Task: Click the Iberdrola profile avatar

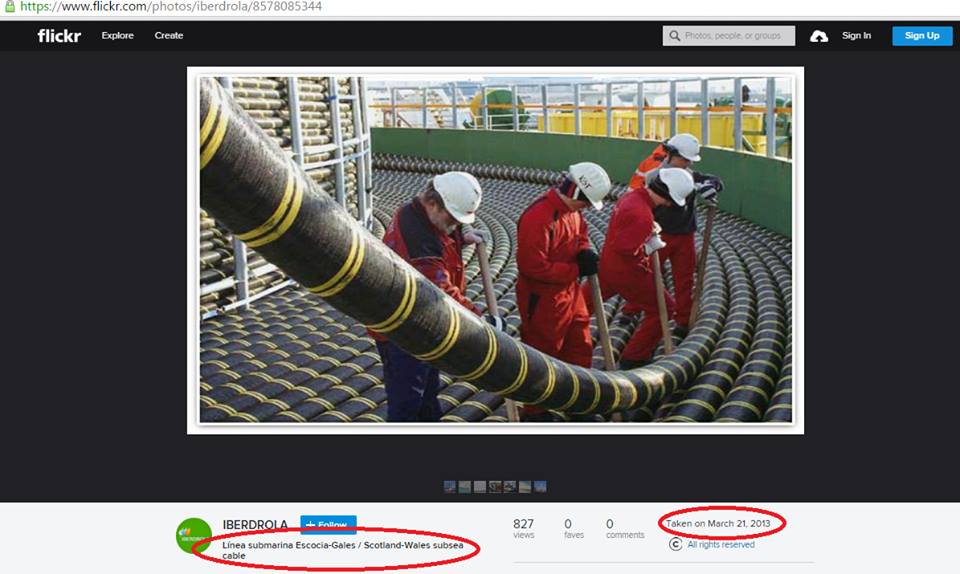Action: tap(193, 535)
